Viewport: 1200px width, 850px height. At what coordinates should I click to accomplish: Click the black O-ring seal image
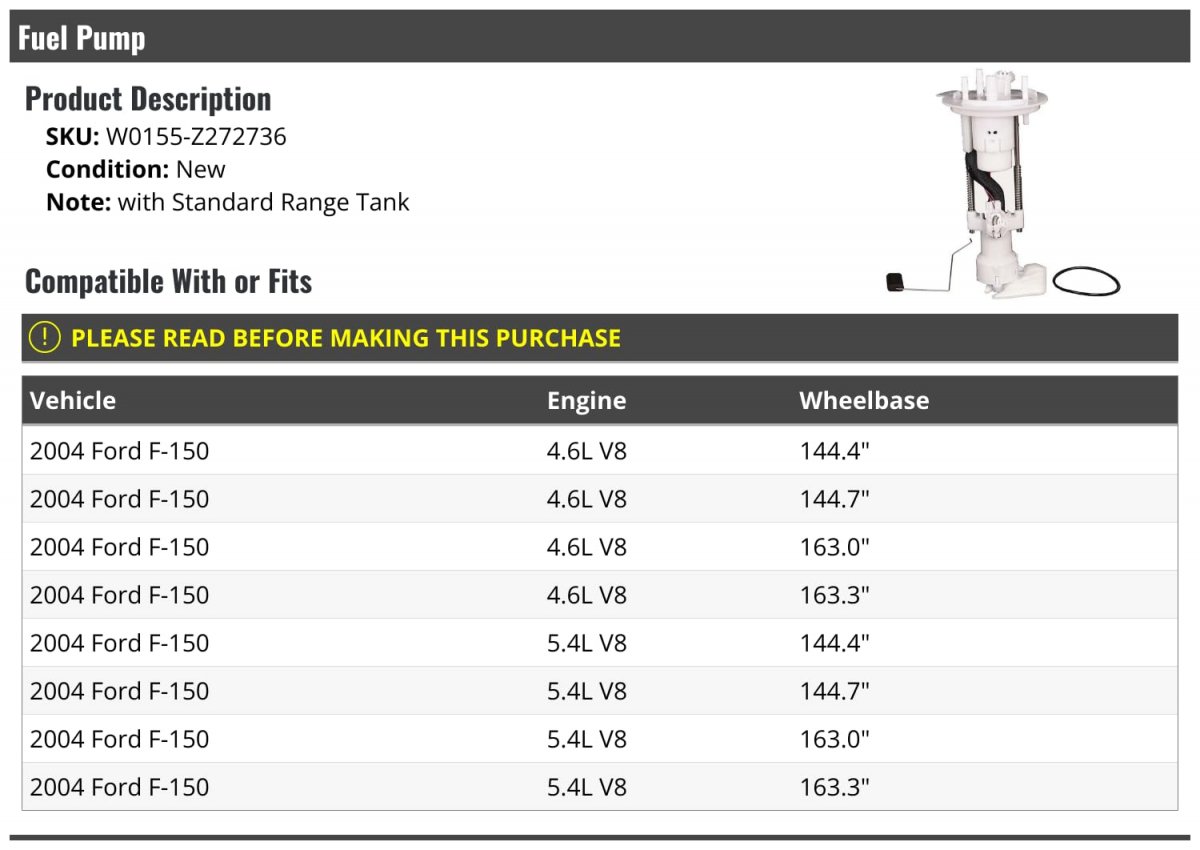[1087, 281]
